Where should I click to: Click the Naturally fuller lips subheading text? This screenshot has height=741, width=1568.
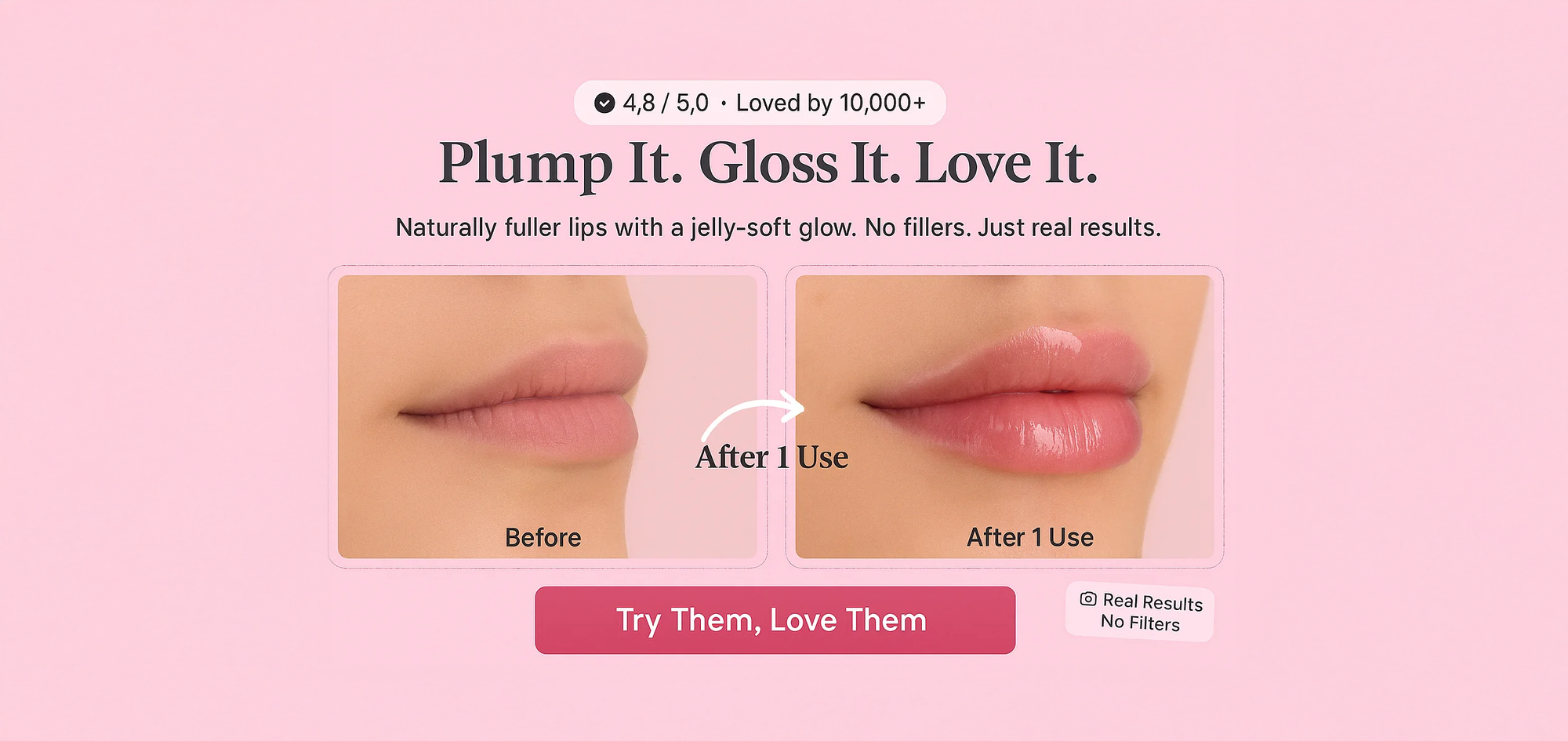point(778,227)
